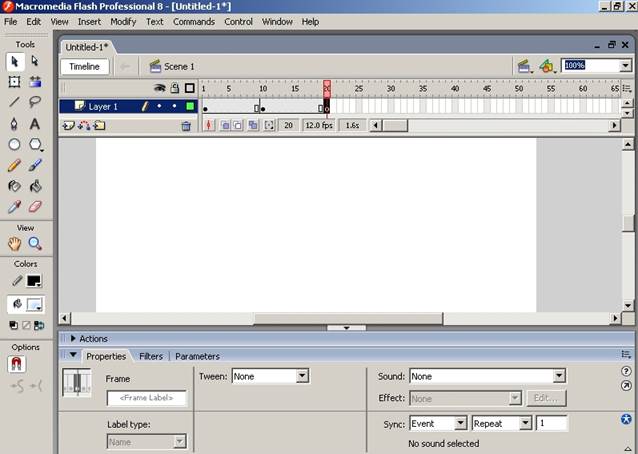Screen dimensions: 638x454
Task: Click the Insert Layer icon
Action: pyautogui.click(x=68, y=126)
